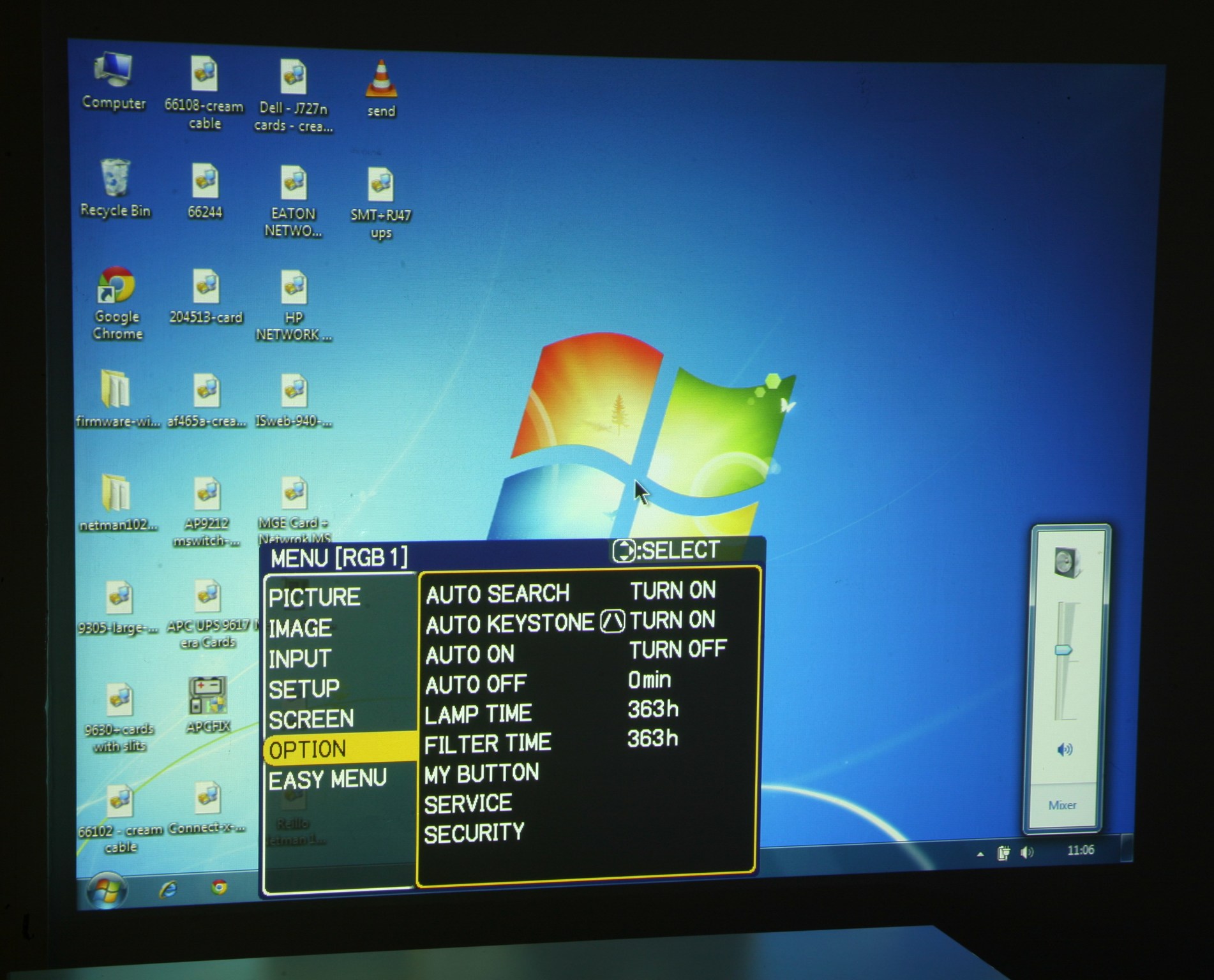Click the system tray volume icon
This screenshot has height=980, width=1214.
[1027, 852]
